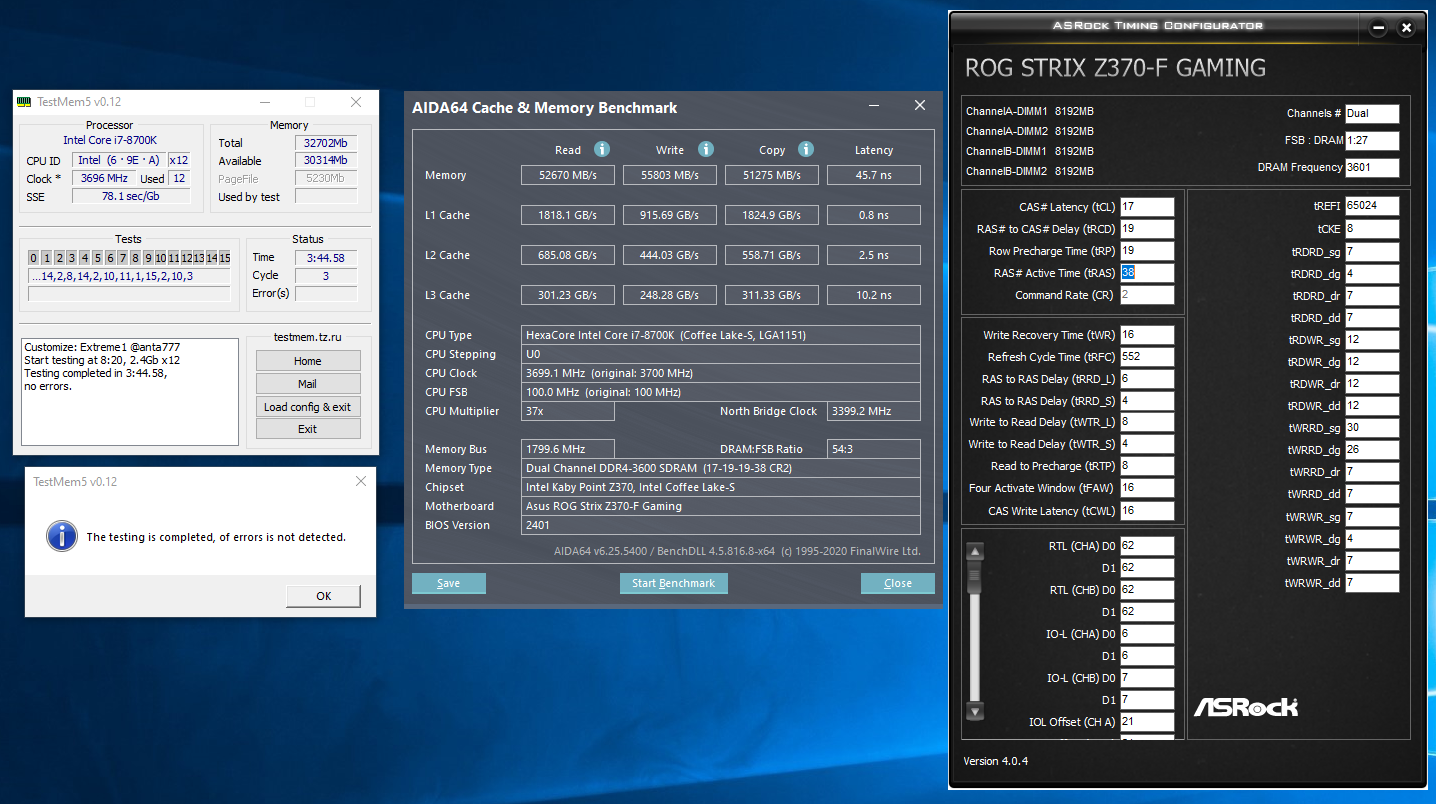Save the AIDA64 benchmark results

click(449, 583)
